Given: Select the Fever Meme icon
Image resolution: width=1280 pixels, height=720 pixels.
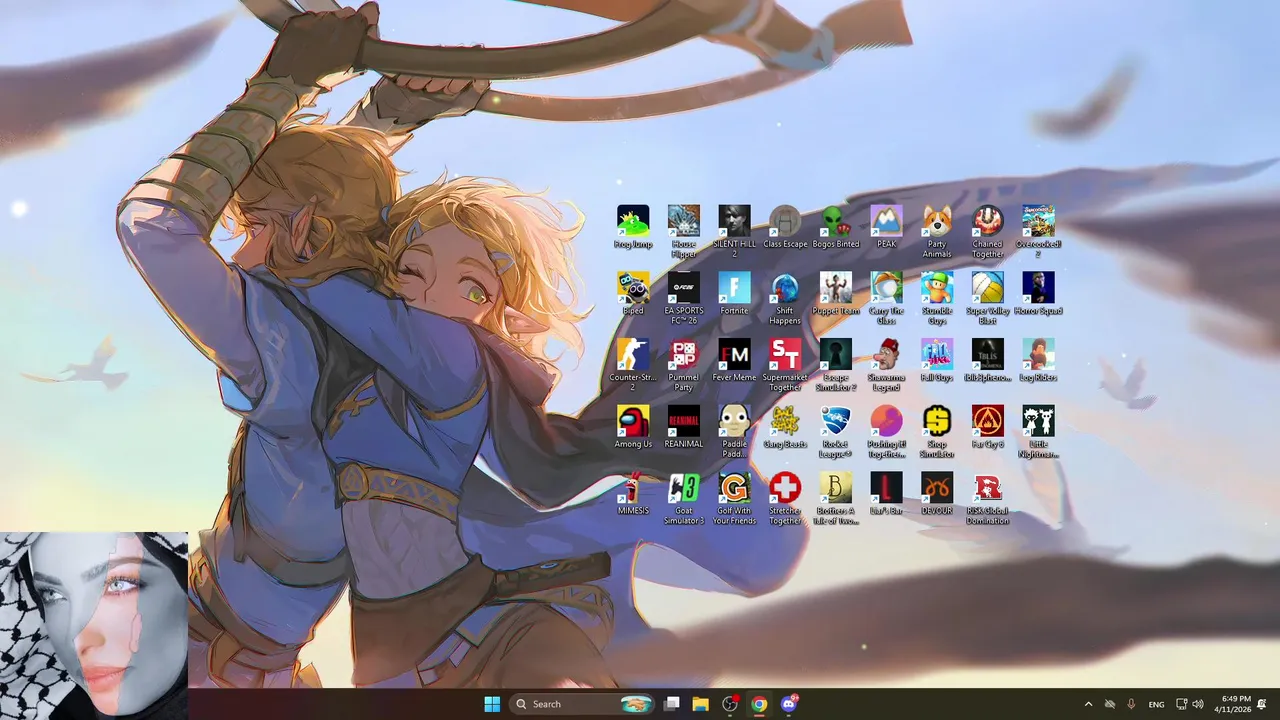Looking at the screenshot, I should point(734,362).
